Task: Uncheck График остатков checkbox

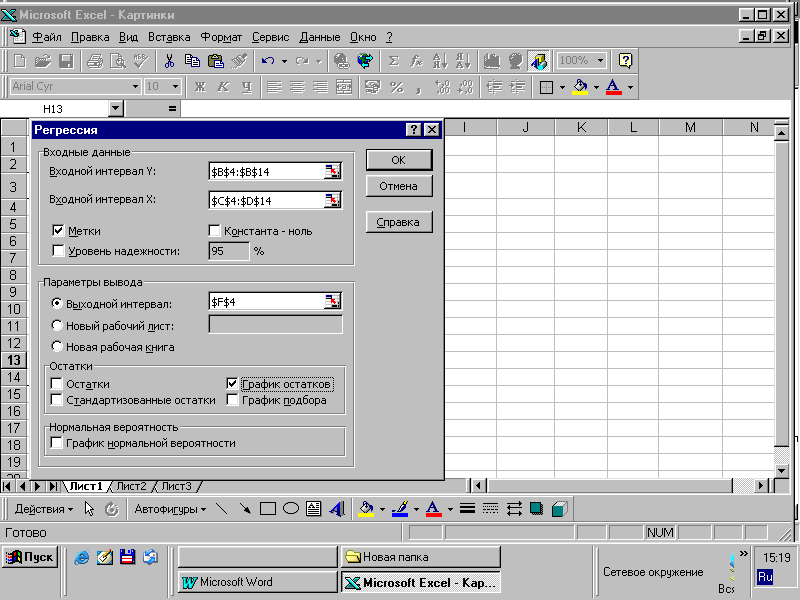Action: point(232,384)
